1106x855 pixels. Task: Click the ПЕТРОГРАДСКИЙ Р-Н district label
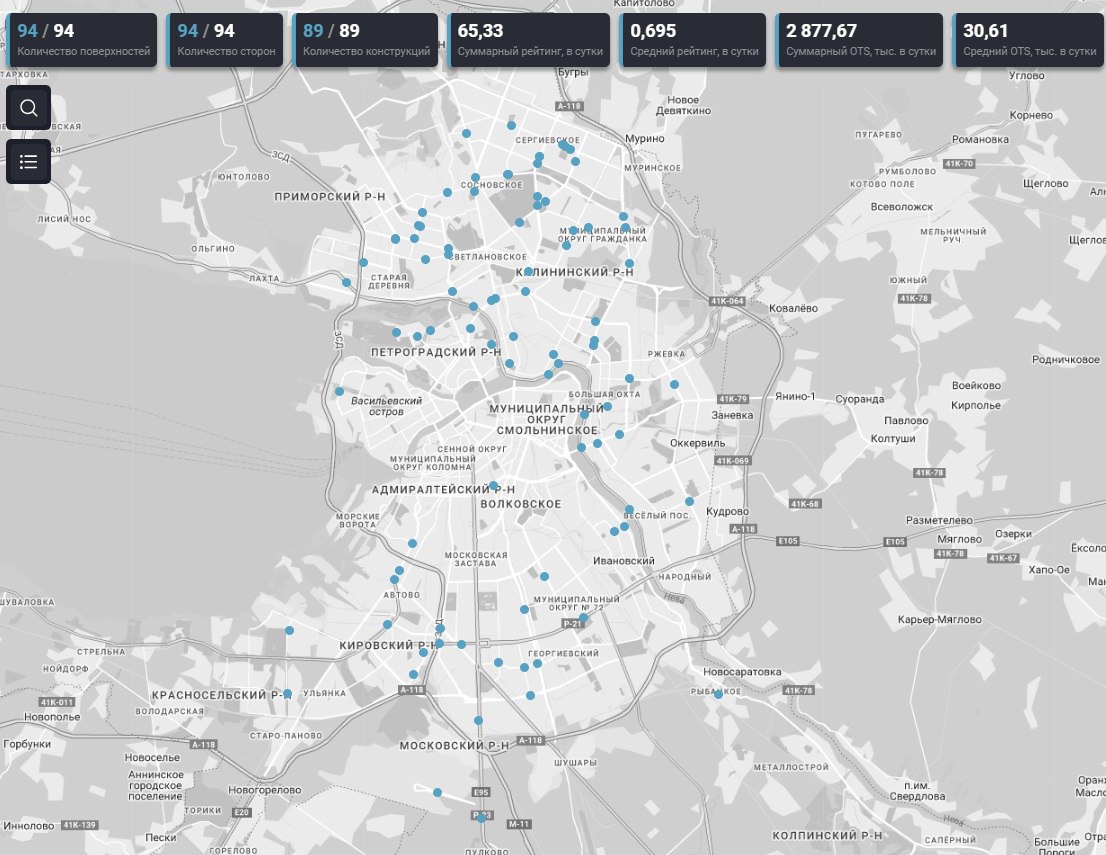(436, 351)
